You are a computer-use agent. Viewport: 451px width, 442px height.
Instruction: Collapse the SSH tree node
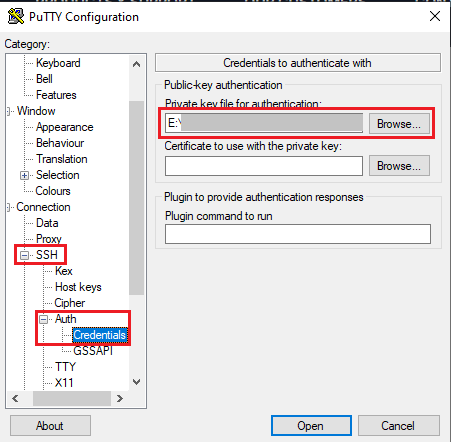point(24,255)
